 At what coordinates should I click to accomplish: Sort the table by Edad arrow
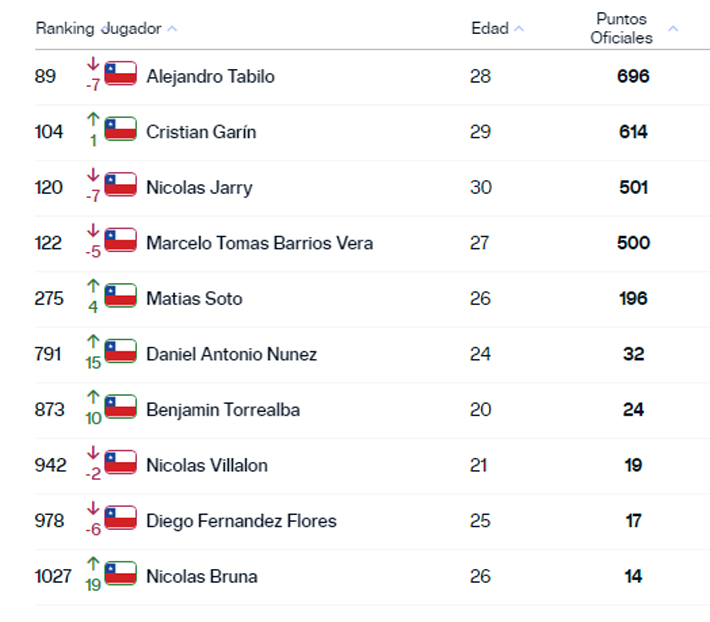pos(519,29)
